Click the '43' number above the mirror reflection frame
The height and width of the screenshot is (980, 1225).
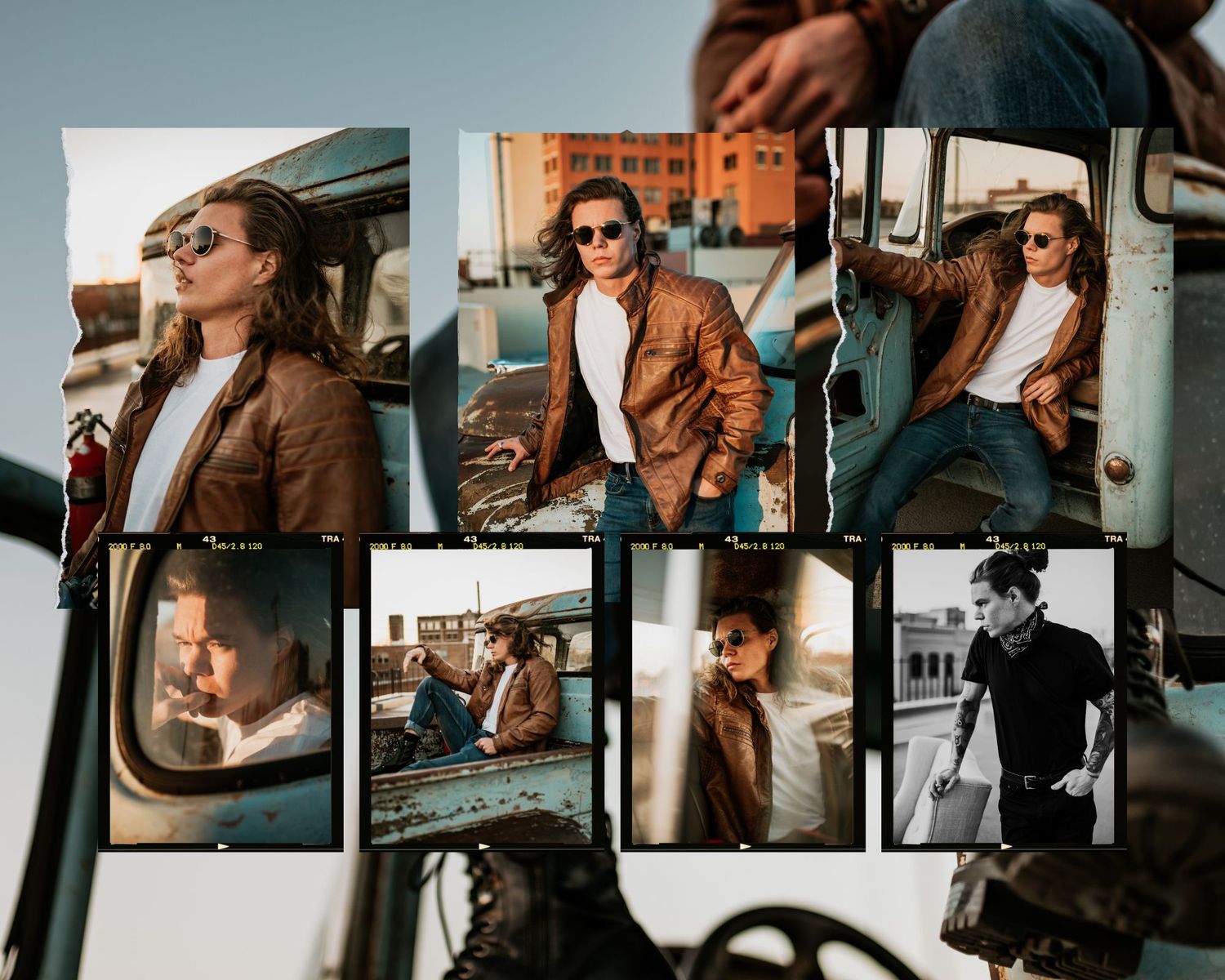pyautogui.click(x=209, y=539)
